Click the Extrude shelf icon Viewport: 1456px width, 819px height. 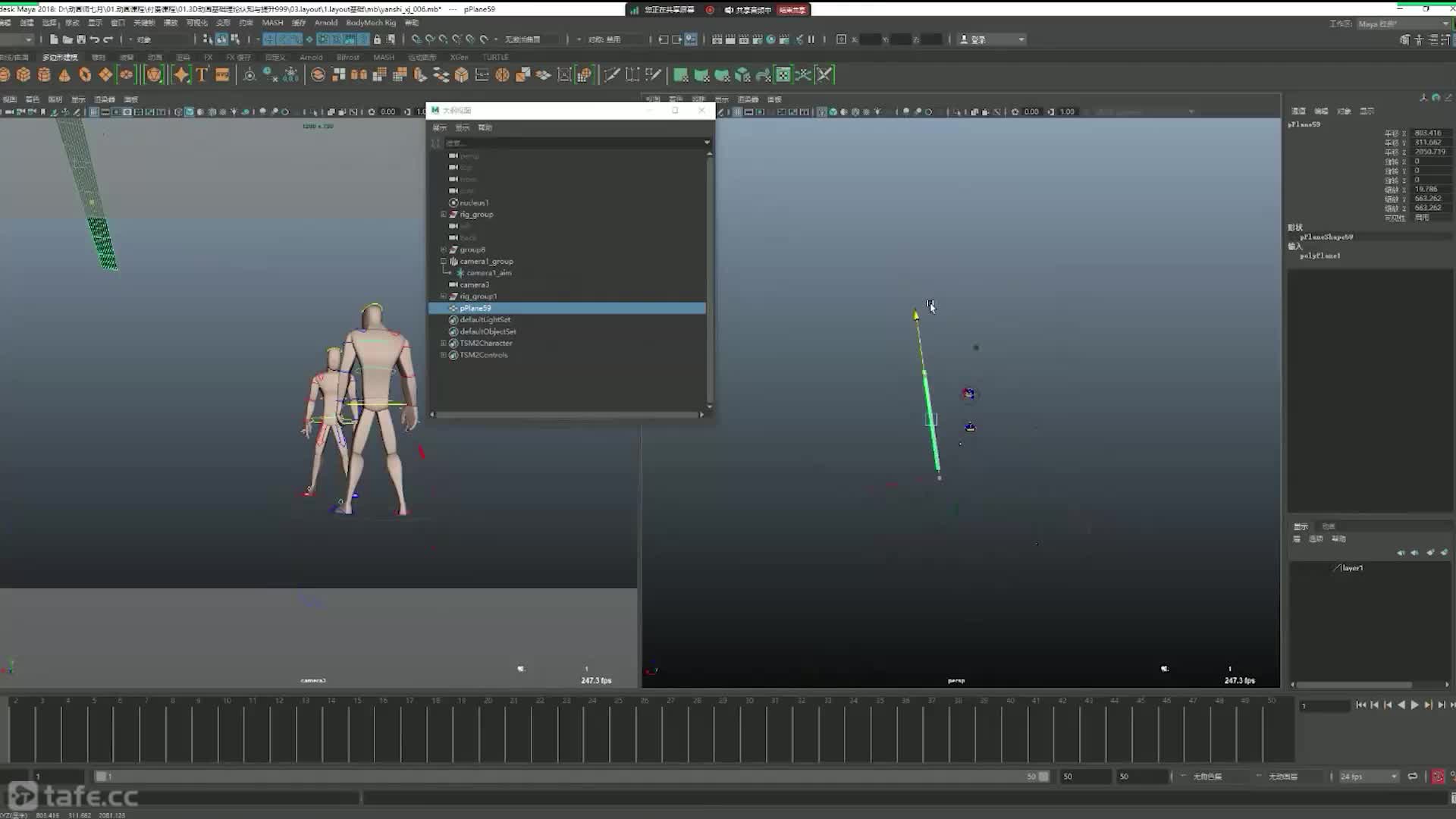click(x=420, y=74)
